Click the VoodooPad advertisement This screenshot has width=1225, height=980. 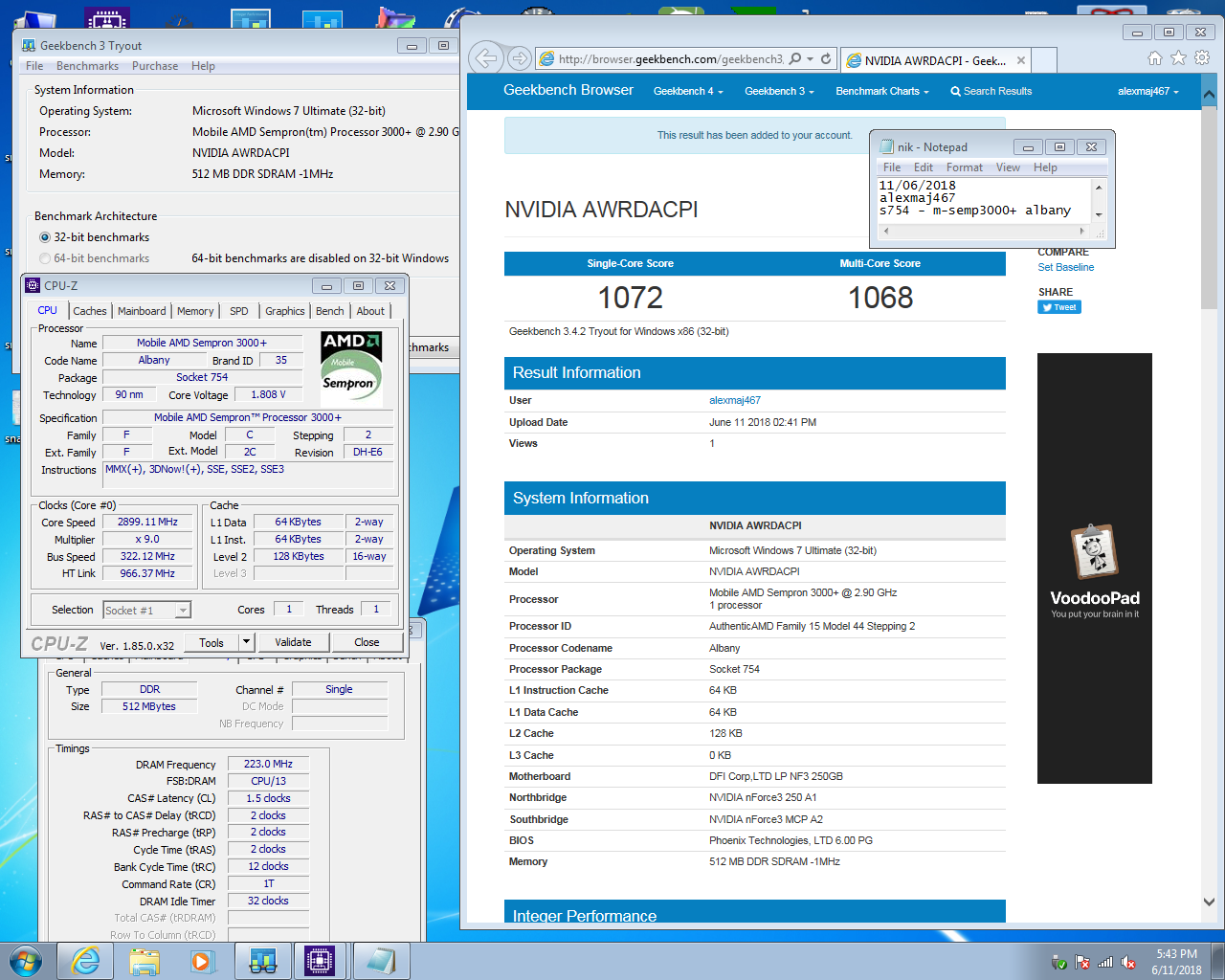[1094, 568]
